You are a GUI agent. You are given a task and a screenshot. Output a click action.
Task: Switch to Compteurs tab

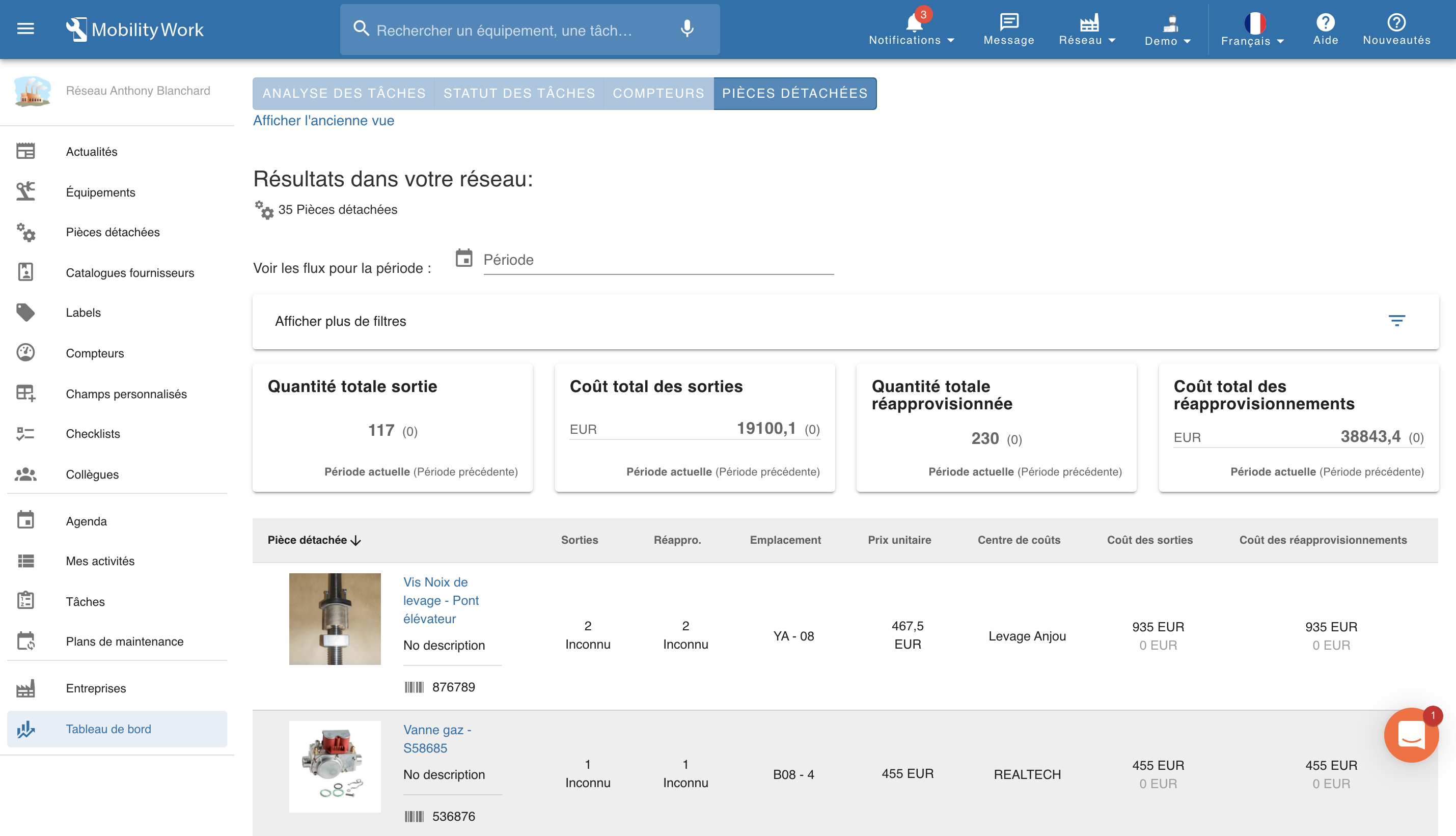click(658, 94)
